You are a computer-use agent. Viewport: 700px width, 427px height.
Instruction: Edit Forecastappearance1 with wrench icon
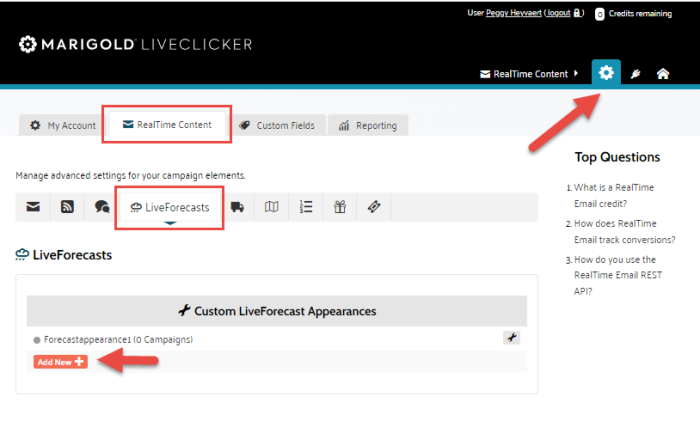click(510, 338)
